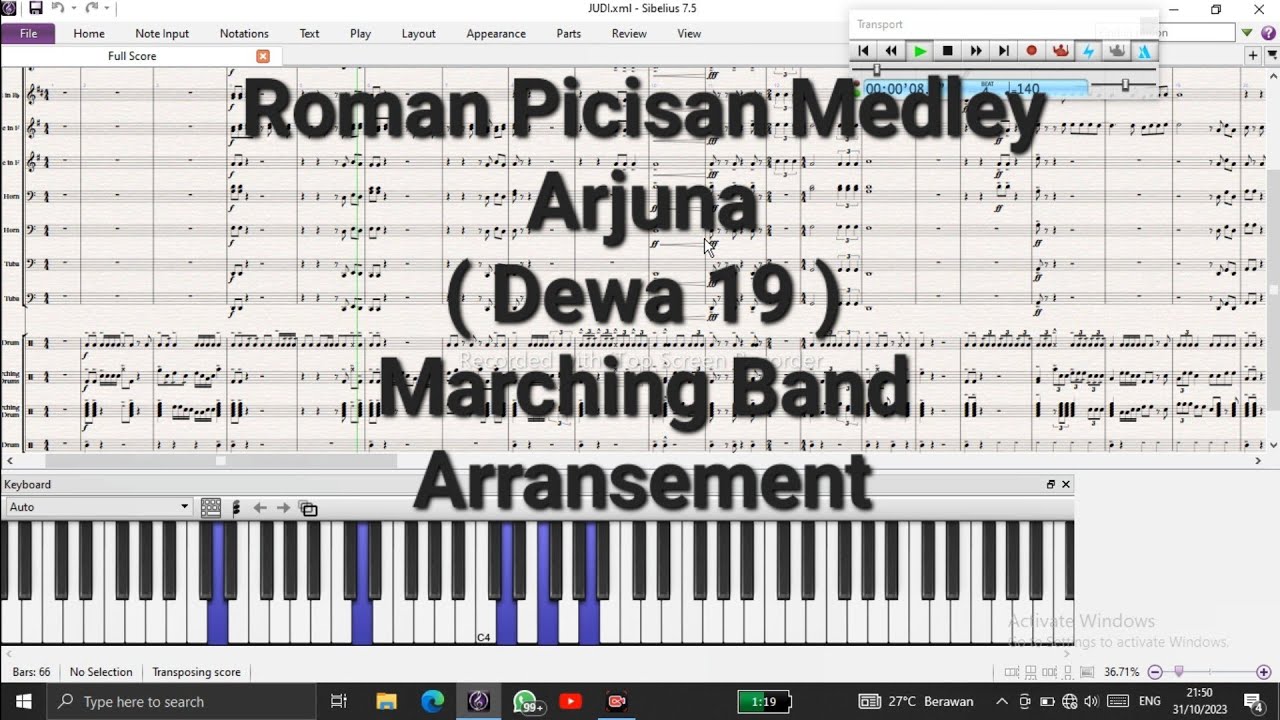Select spreads horizontally view icon
This screenshot has height=720, width=1280.
1012,672
